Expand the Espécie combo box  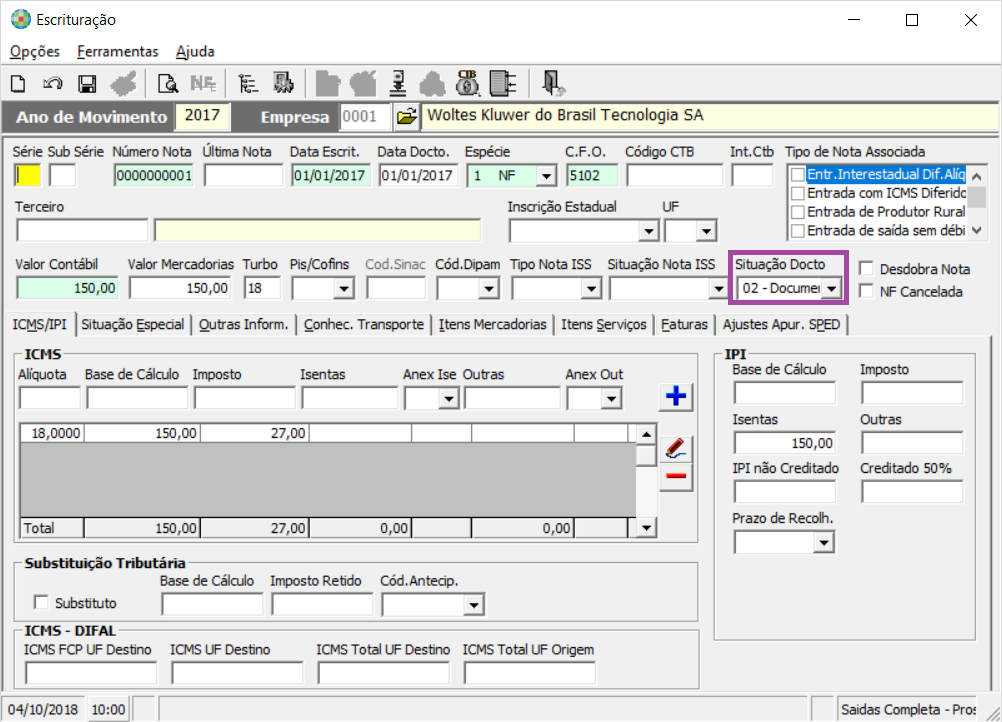(545, 176)
